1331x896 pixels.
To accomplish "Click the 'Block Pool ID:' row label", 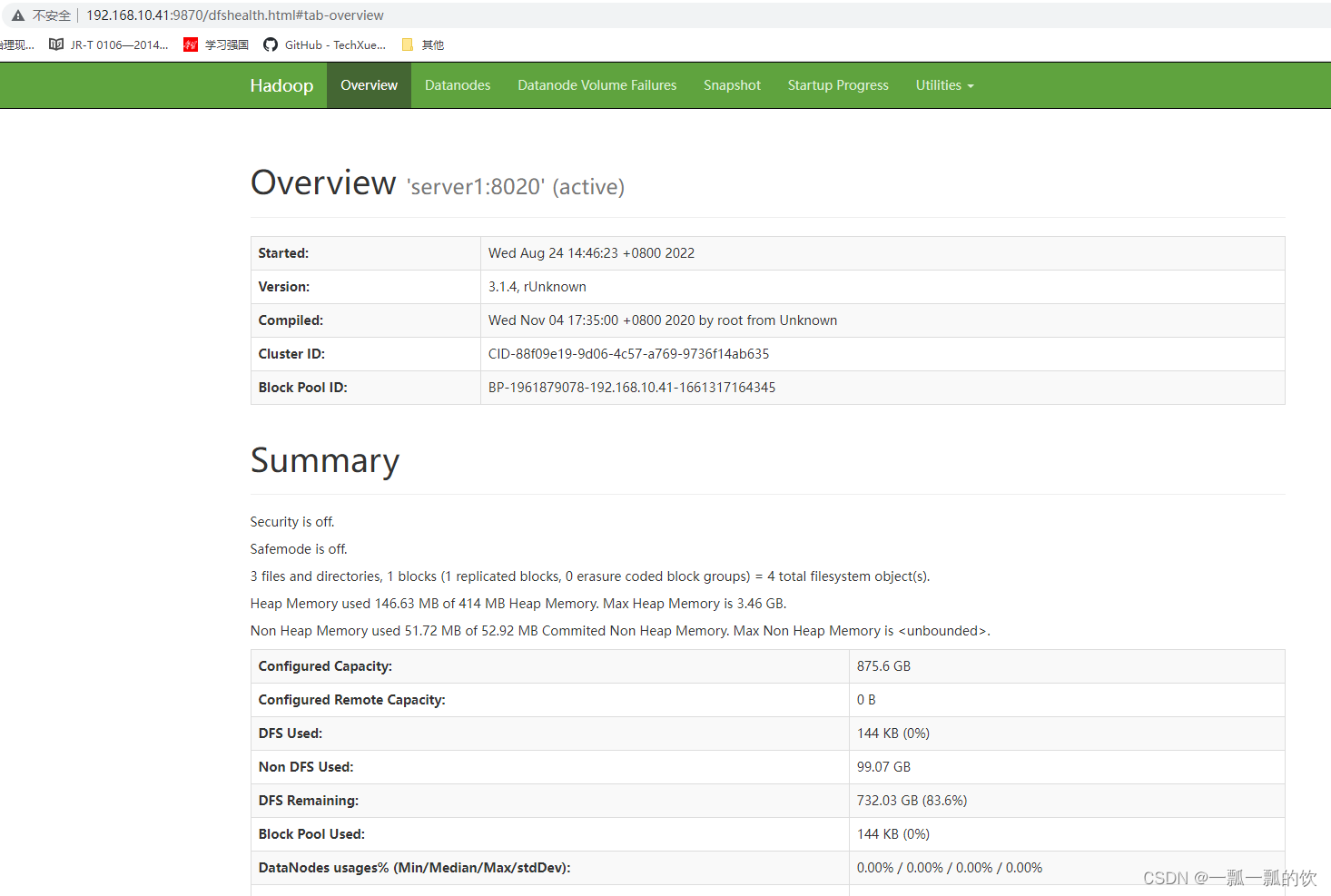I will (x=303, y=388).
